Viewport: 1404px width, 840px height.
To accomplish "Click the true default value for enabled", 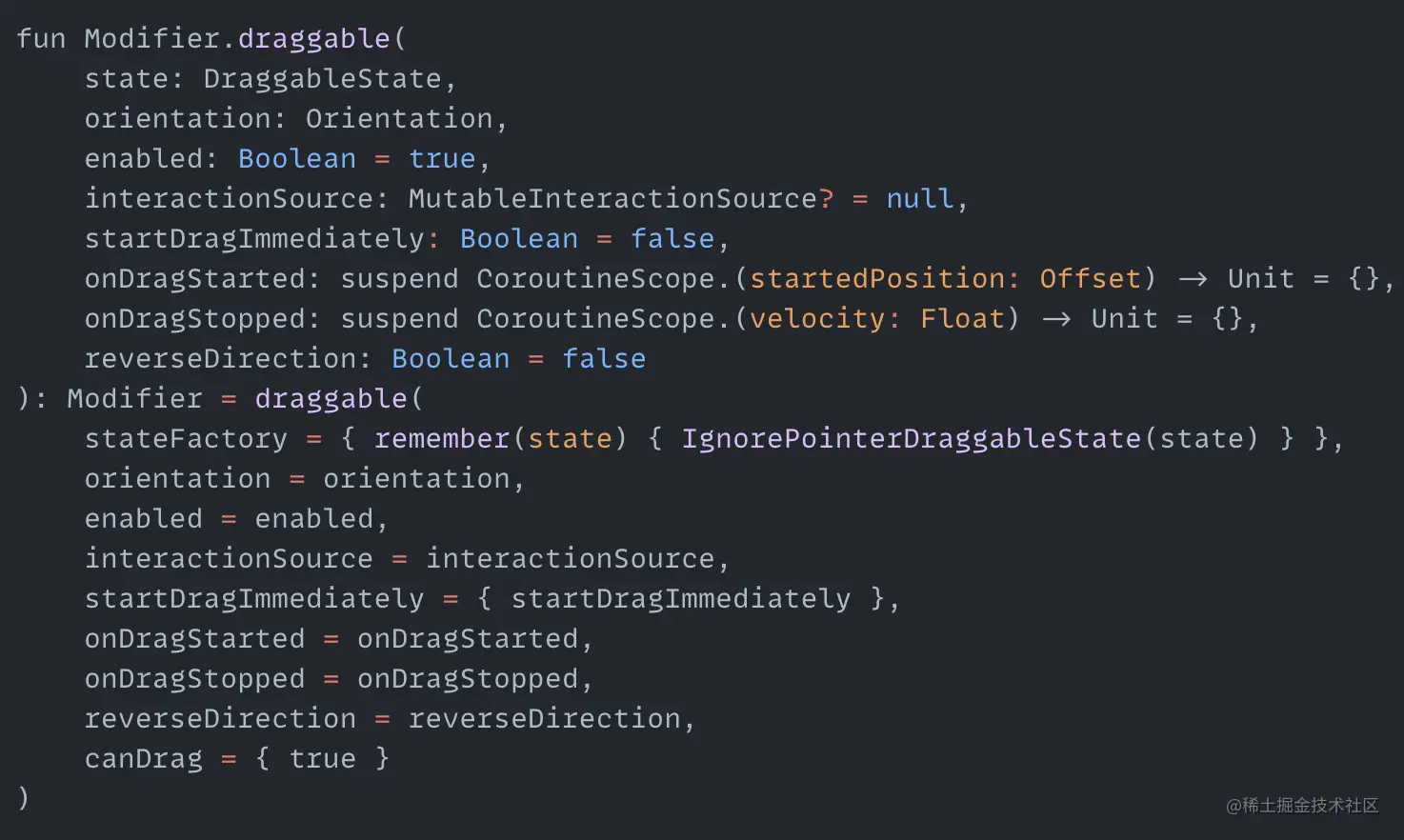I will [442, 159].
